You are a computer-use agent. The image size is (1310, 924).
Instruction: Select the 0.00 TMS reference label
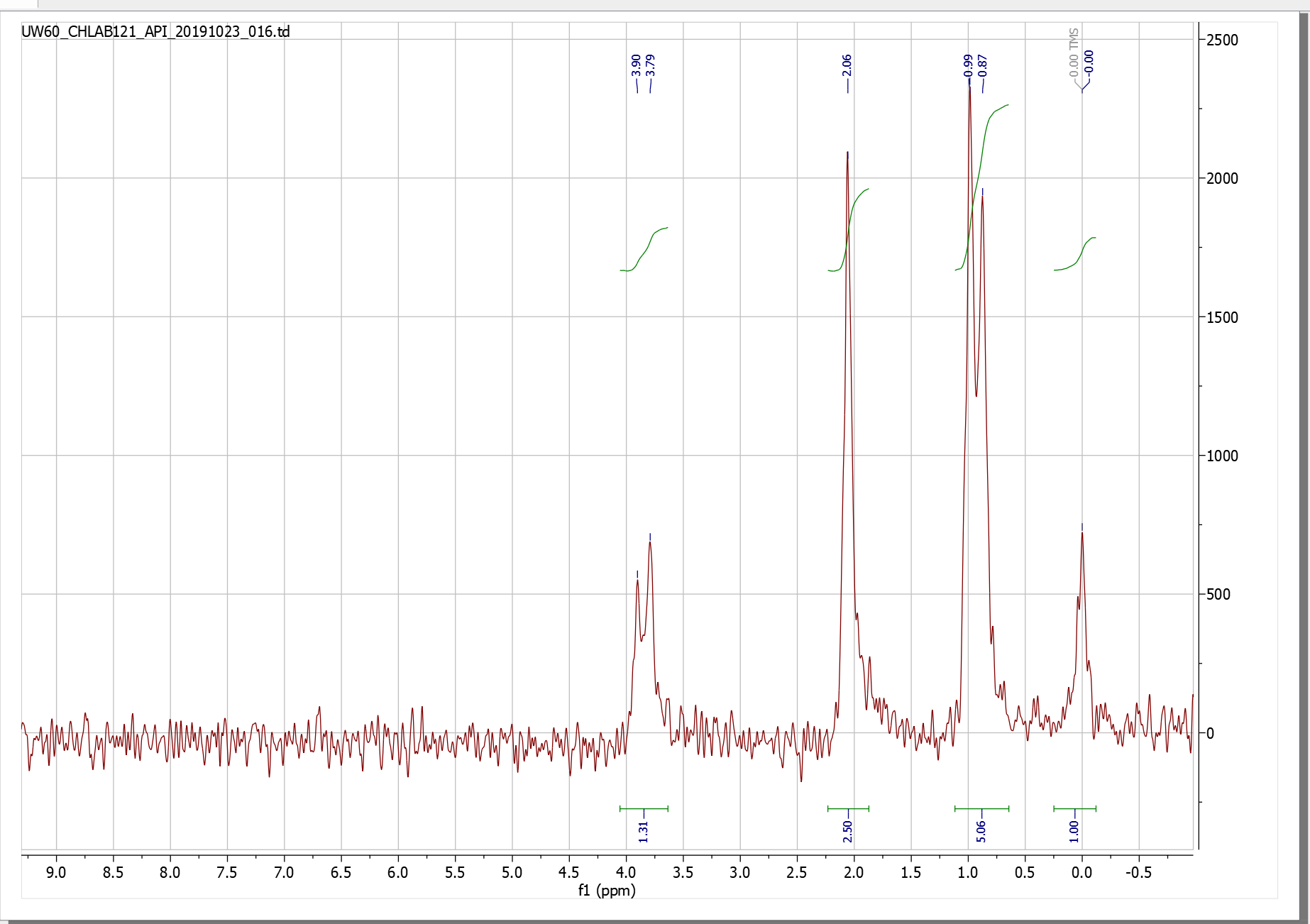coord(1072,53)
